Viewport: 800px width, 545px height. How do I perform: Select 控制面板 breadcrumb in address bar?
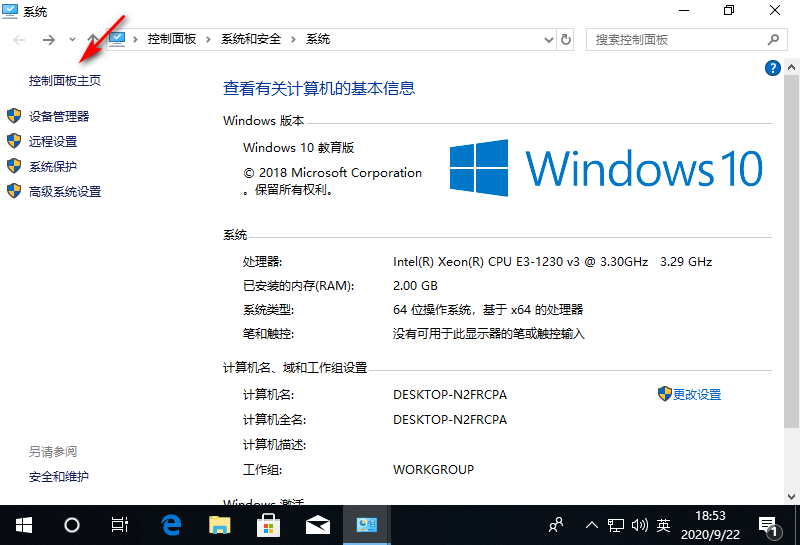pos(172,40)
